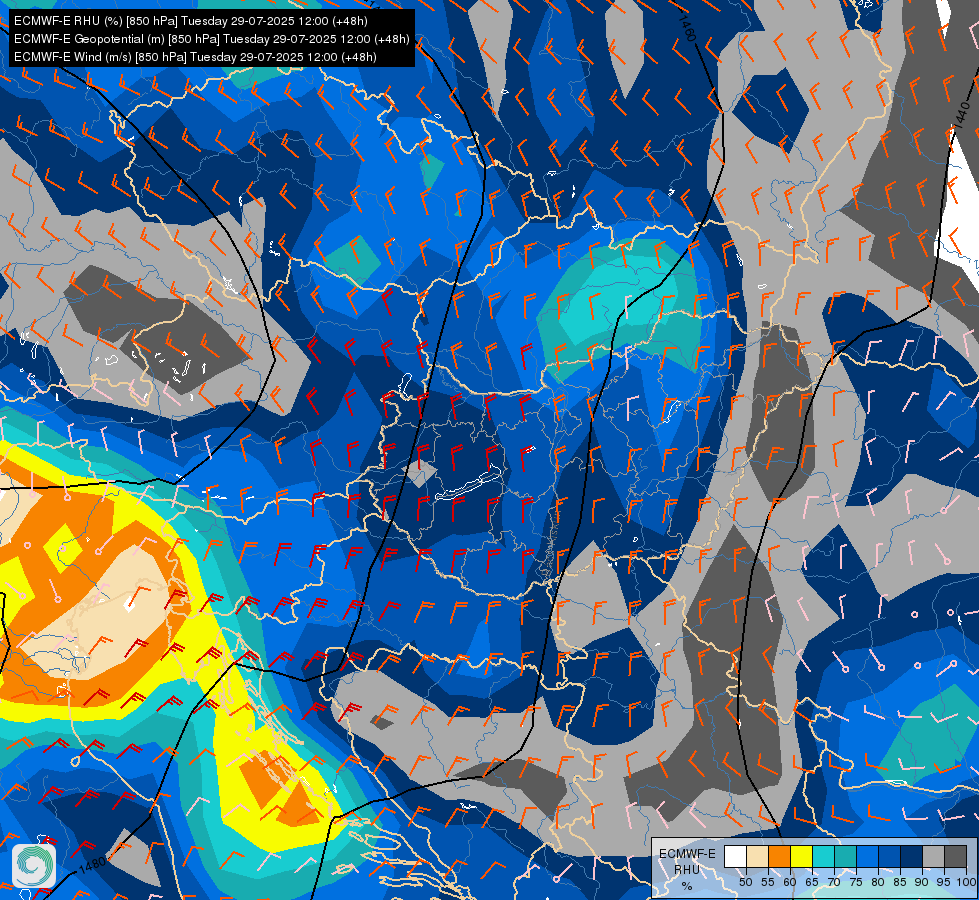Click the legend tick value 60
Viewport: 979px width, 900px height.
coord(790,882)
